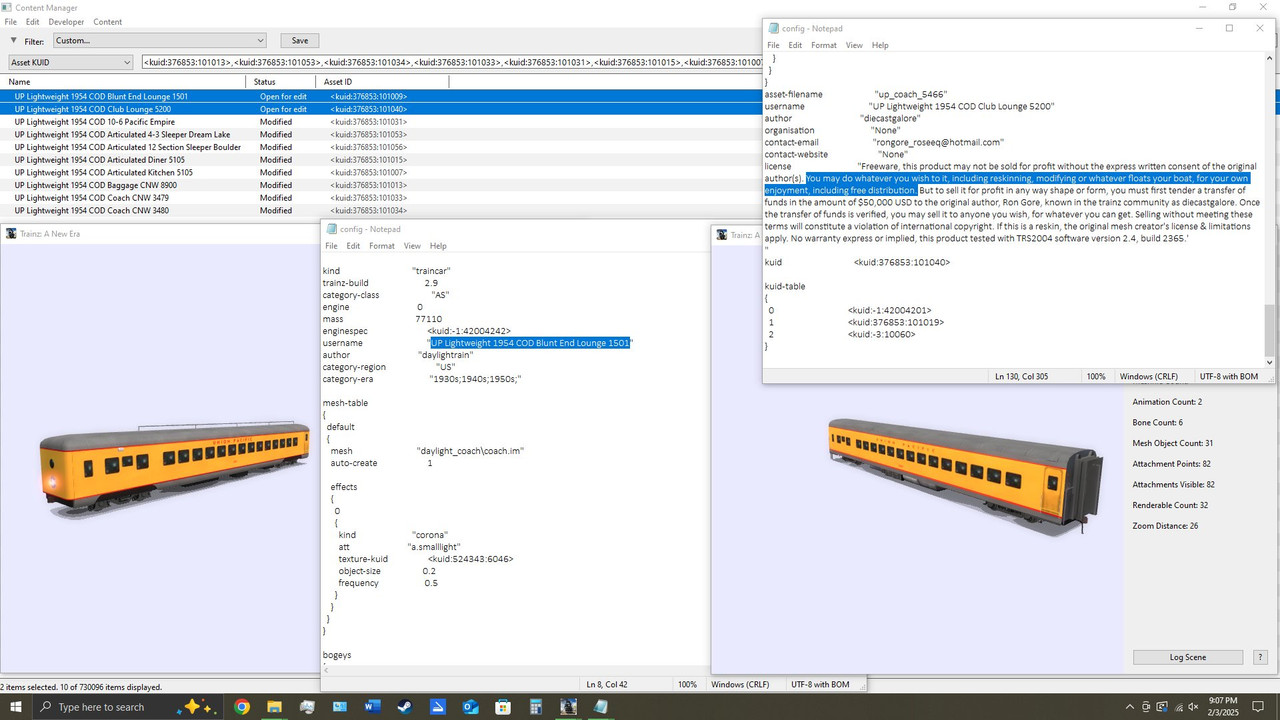Click the Trainz preview window icon
Viewport: 1280px width, 720px height.
[10, 234]
